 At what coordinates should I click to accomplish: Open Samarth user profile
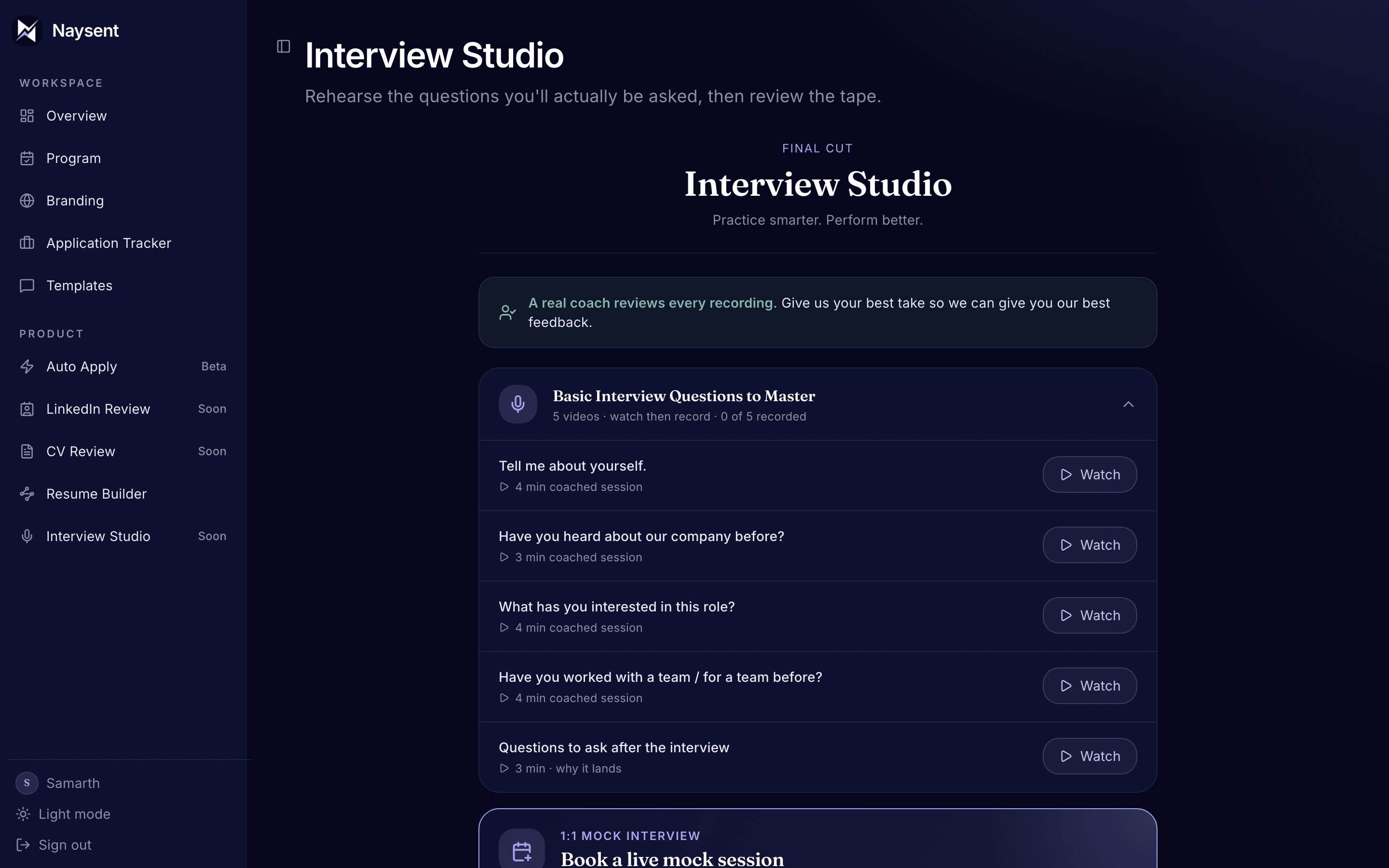point(58,783)
